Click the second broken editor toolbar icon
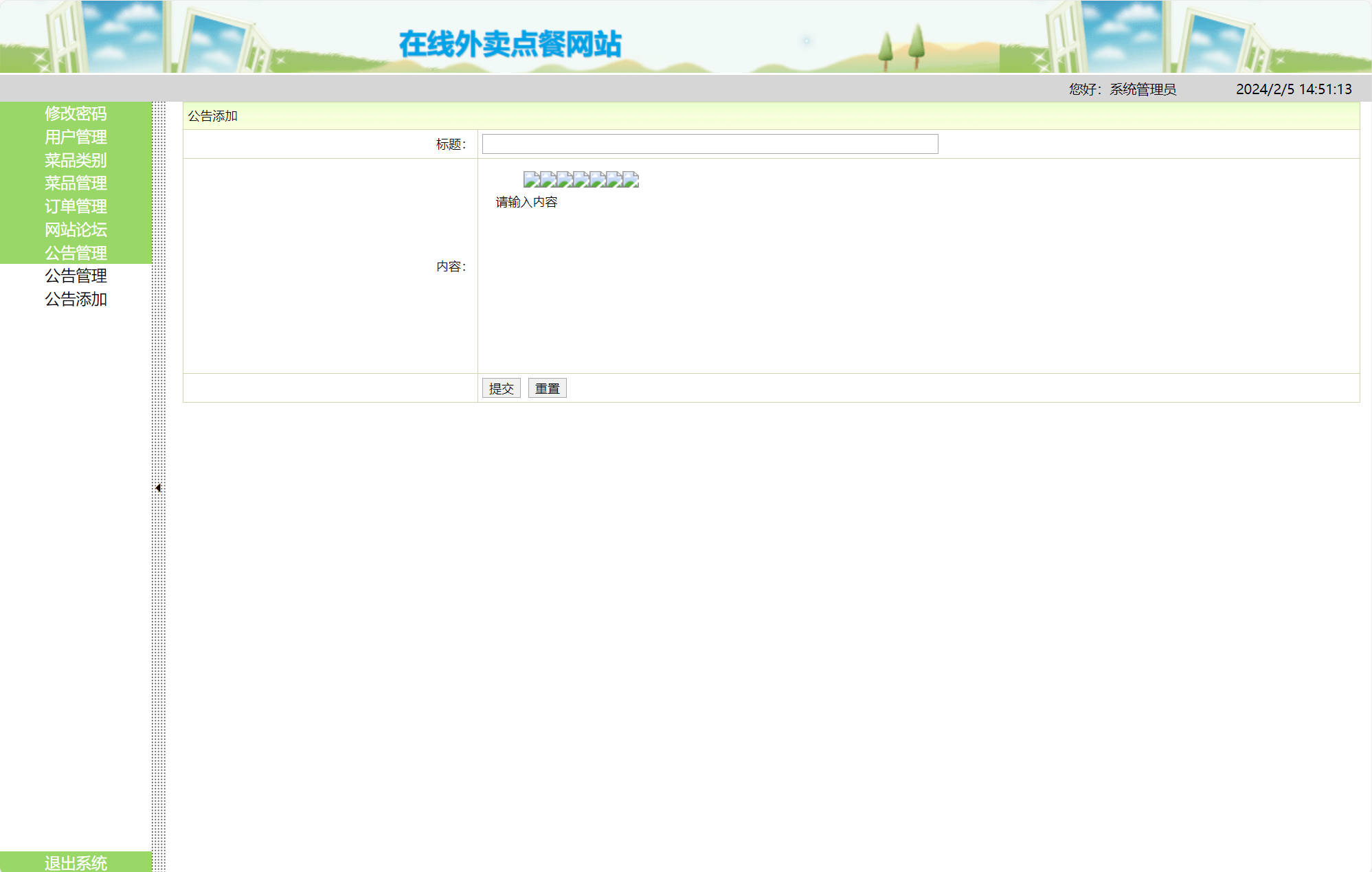This screenshot has height=872, width=1372. coord(548,179)
